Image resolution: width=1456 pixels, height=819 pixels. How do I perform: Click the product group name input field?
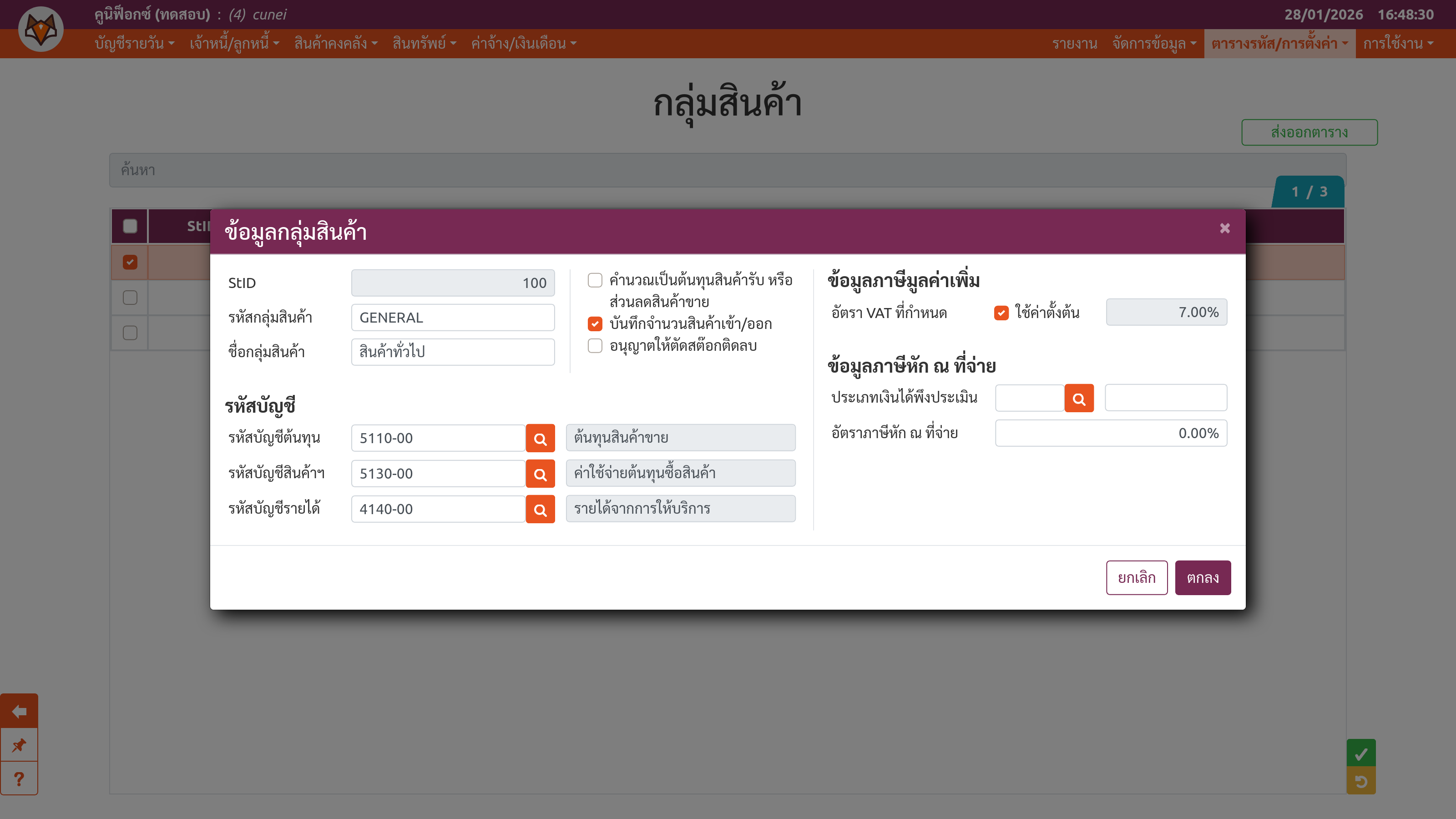pyautogui.click(x=452, y=352)
